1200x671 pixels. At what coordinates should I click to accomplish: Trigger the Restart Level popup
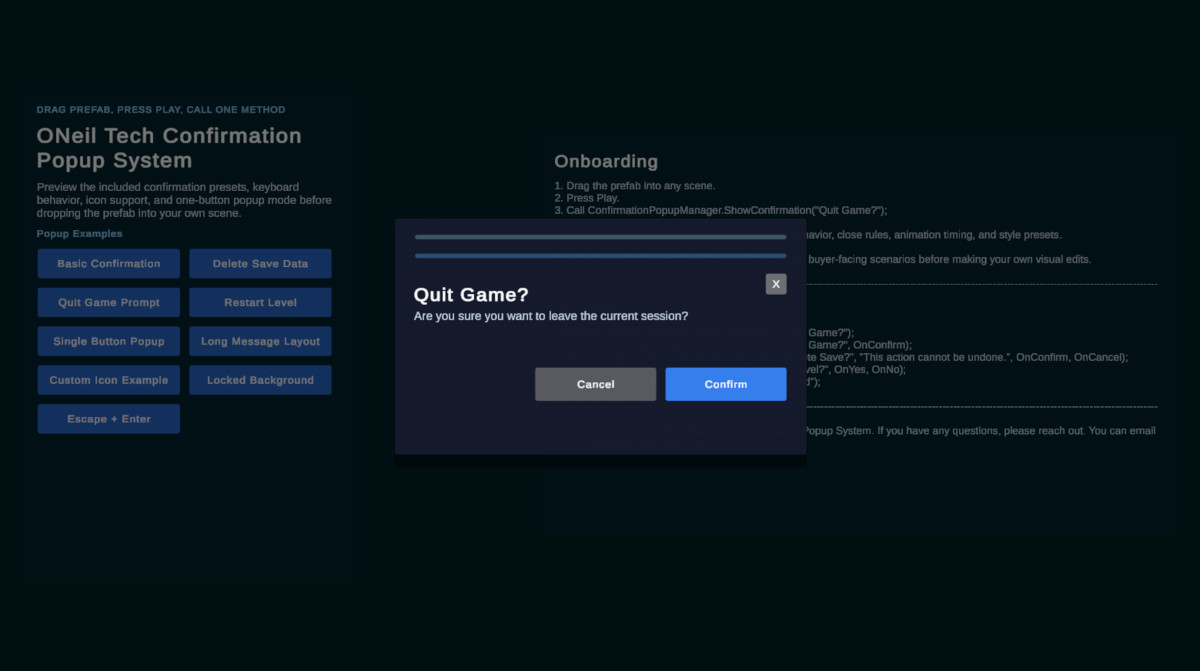(260, 302)
